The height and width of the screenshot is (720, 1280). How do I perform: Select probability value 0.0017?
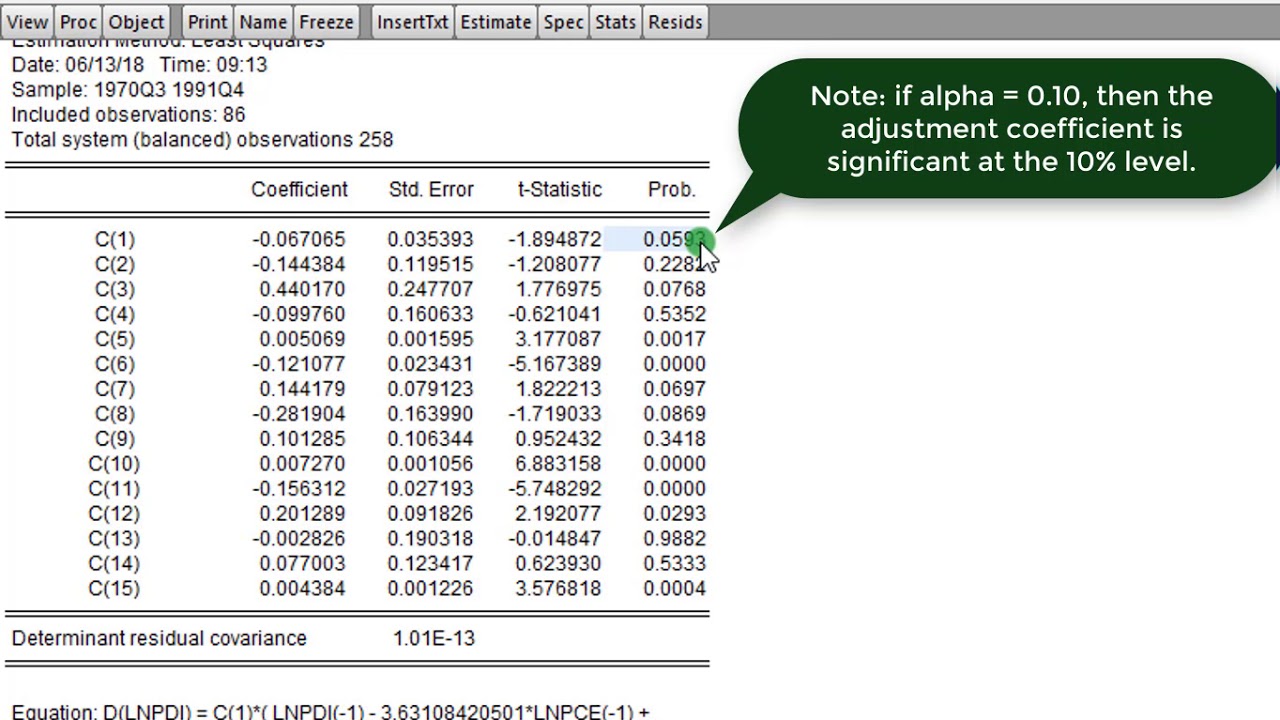(x=674, y=340)
